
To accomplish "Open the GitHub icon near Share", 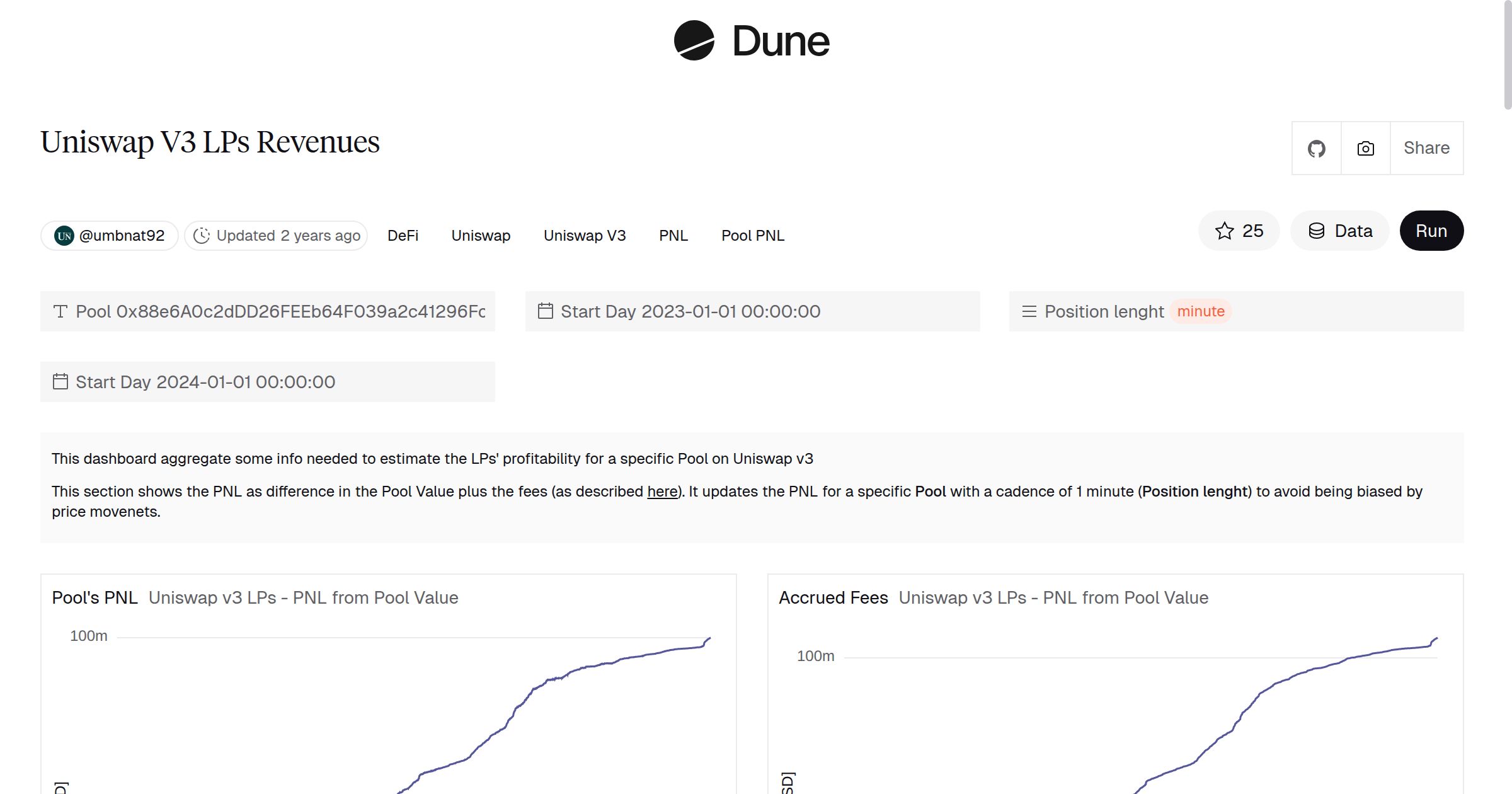I will click(x=1316, y=147).
